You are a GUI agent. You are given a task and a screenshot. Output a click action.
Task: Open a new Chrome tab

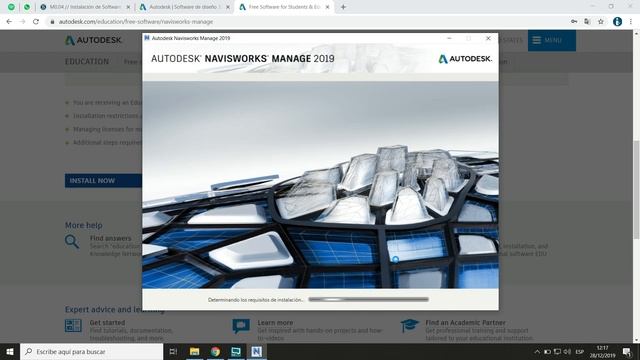pyautogui.click(x=343, y=7)
